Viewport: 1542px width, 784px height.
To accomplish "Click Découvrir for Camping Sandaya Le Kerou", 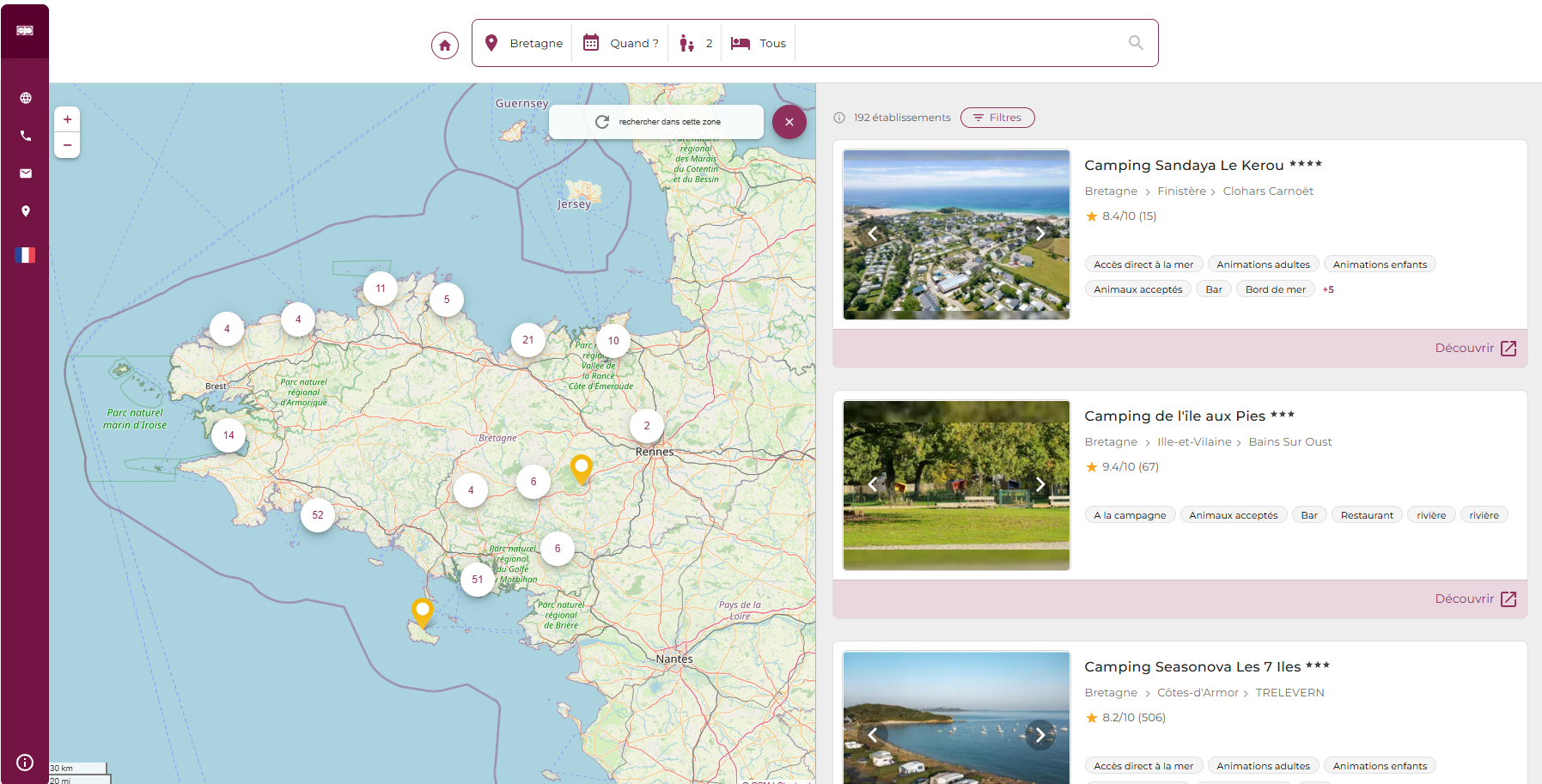I will (x=1475, y=348).
